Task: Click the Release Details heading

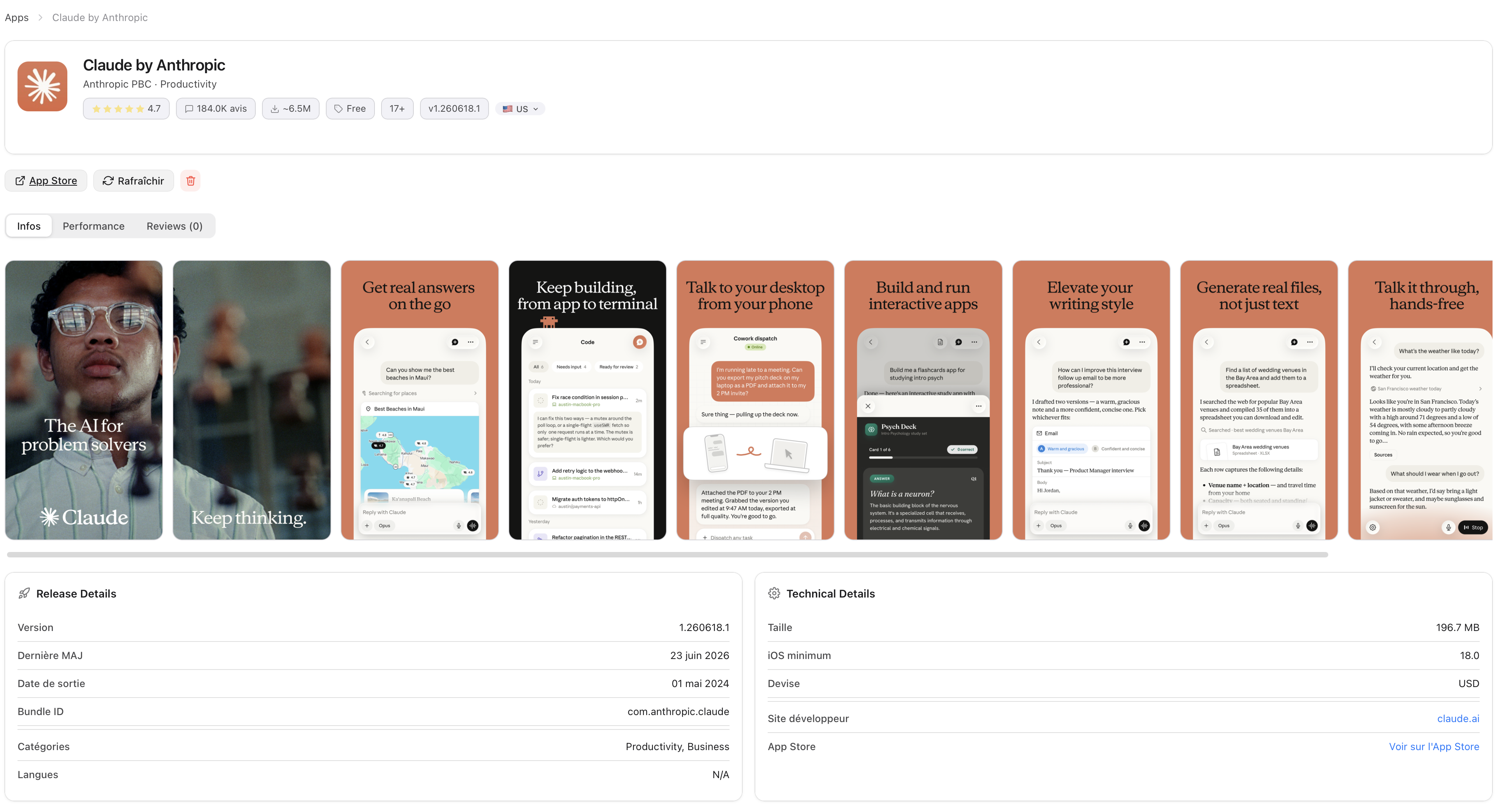Action: coord(76,594)
